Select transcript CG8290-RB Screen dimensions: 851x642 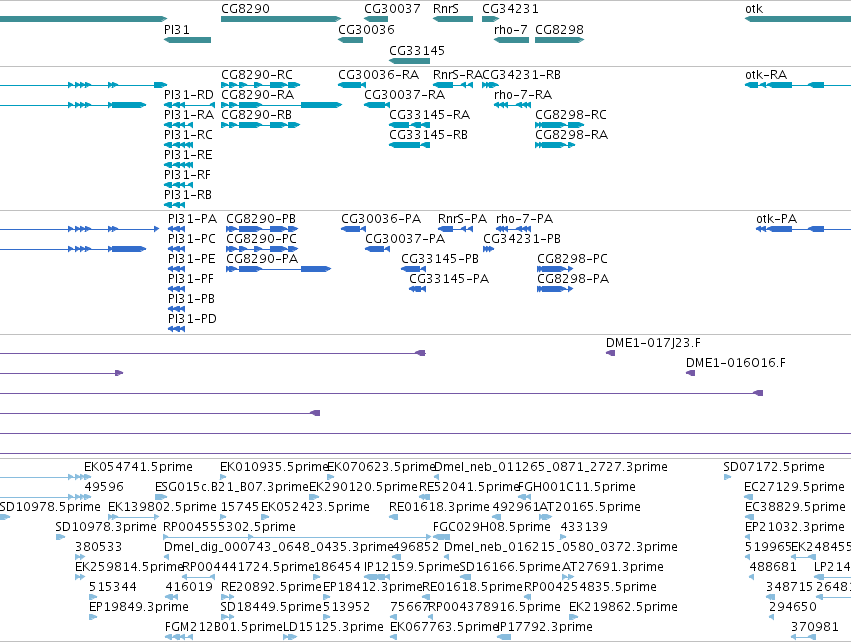261,125
